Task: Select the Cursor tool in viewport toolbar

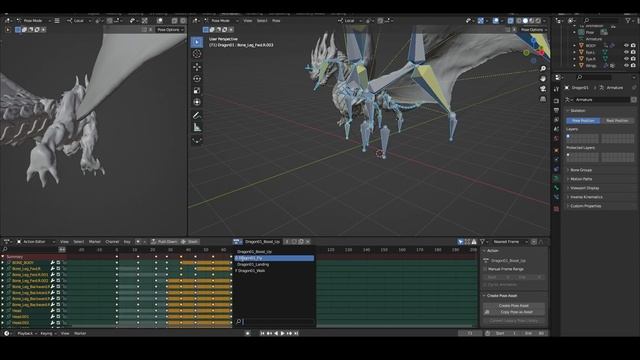Action: [x=197, y=54]
